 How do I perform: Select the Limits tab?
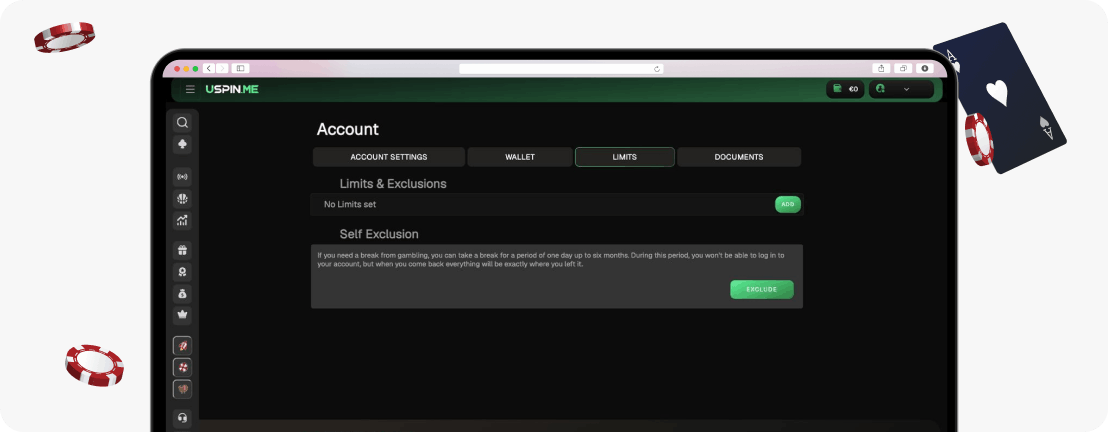point(625,157)
